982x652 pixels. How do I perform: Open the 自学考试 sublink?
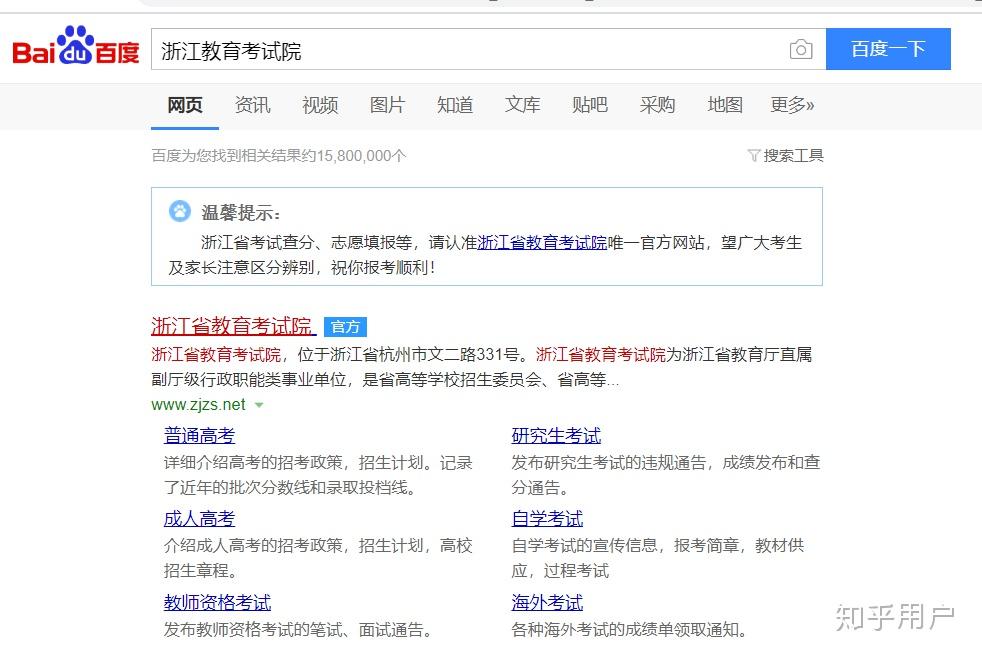(x=547, y=519)
